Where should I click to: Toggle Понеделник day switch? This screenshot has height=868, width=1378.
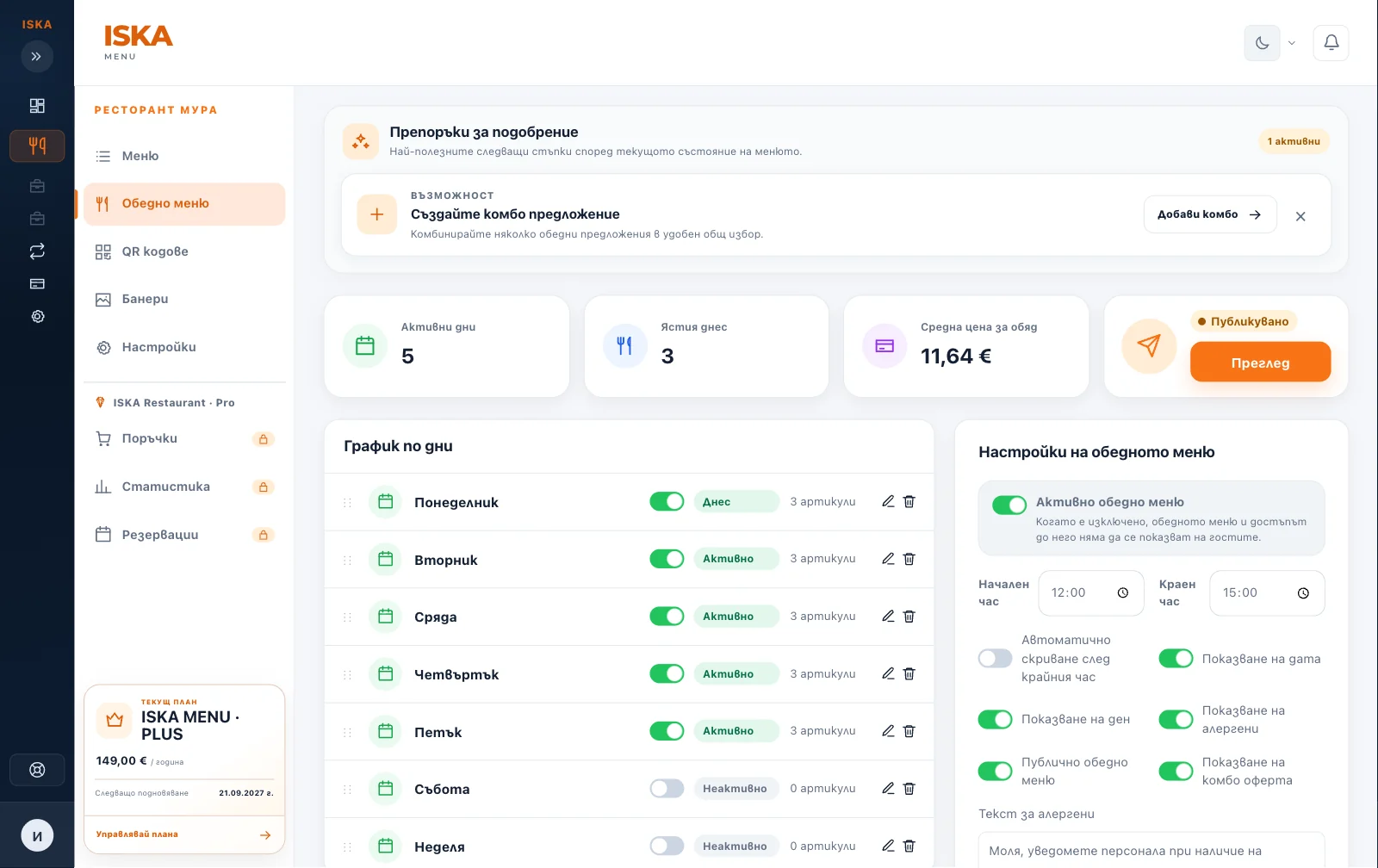667,502
